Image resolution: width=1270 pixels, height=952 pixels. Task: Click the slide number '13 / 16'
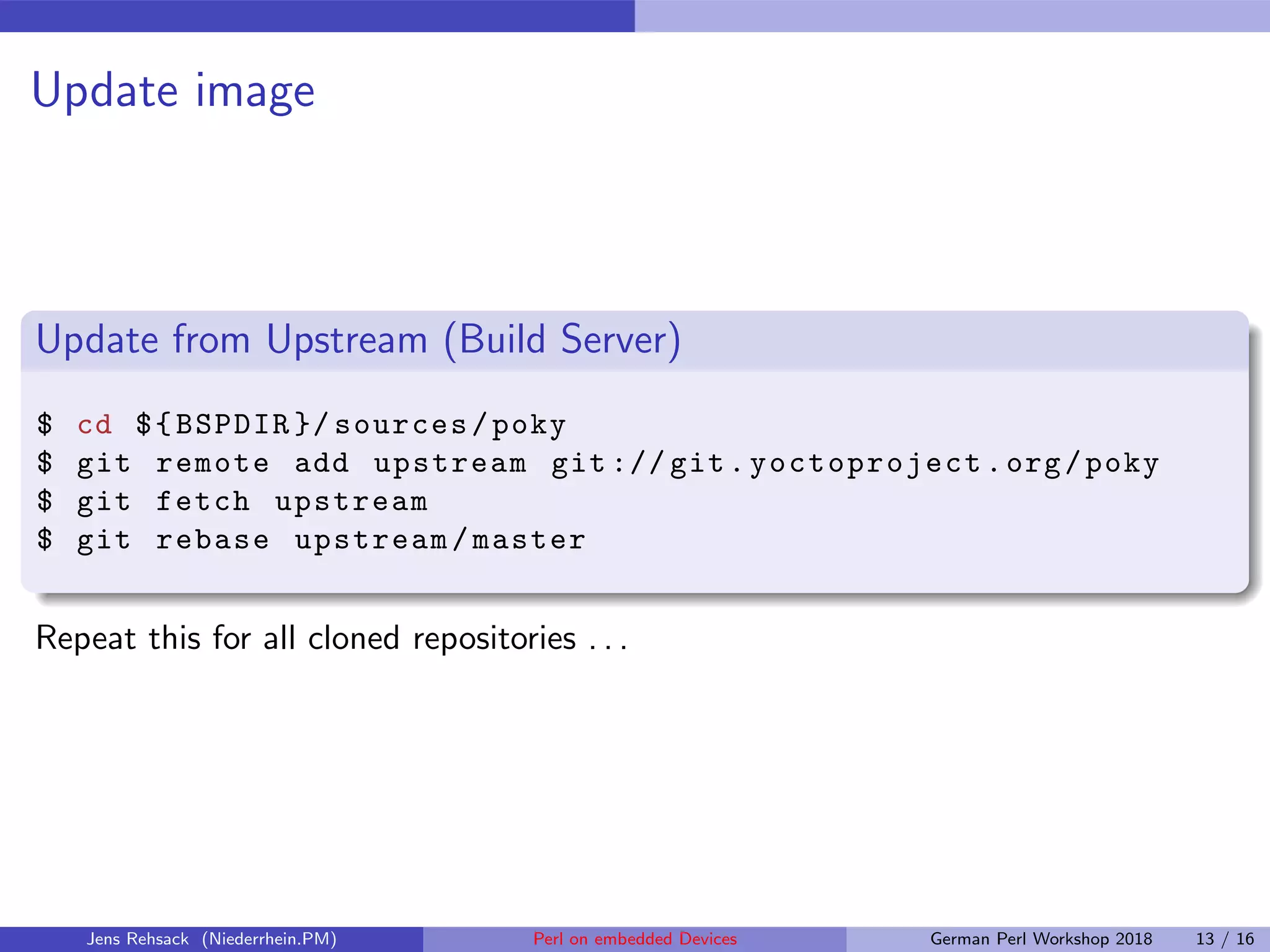coord(1225,939)
